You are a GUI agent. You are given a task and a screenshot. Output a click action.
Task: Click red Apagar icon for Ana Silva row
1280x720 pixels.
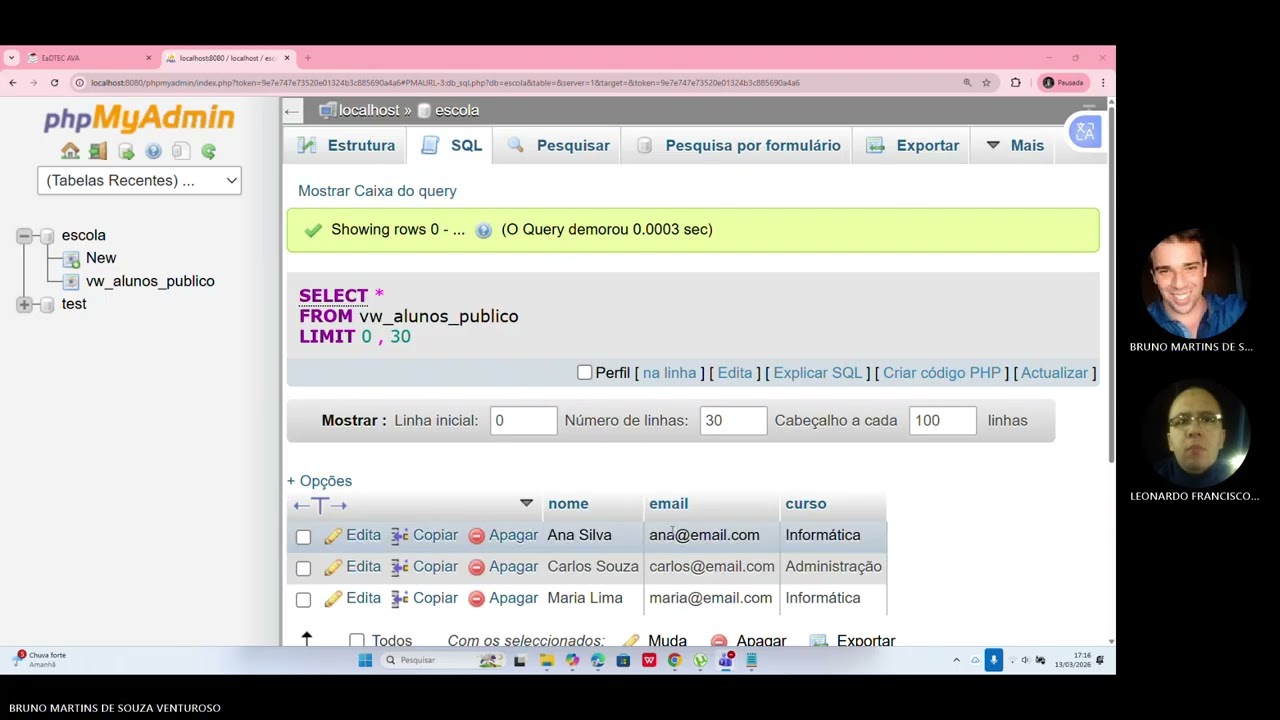pos(477,536)
